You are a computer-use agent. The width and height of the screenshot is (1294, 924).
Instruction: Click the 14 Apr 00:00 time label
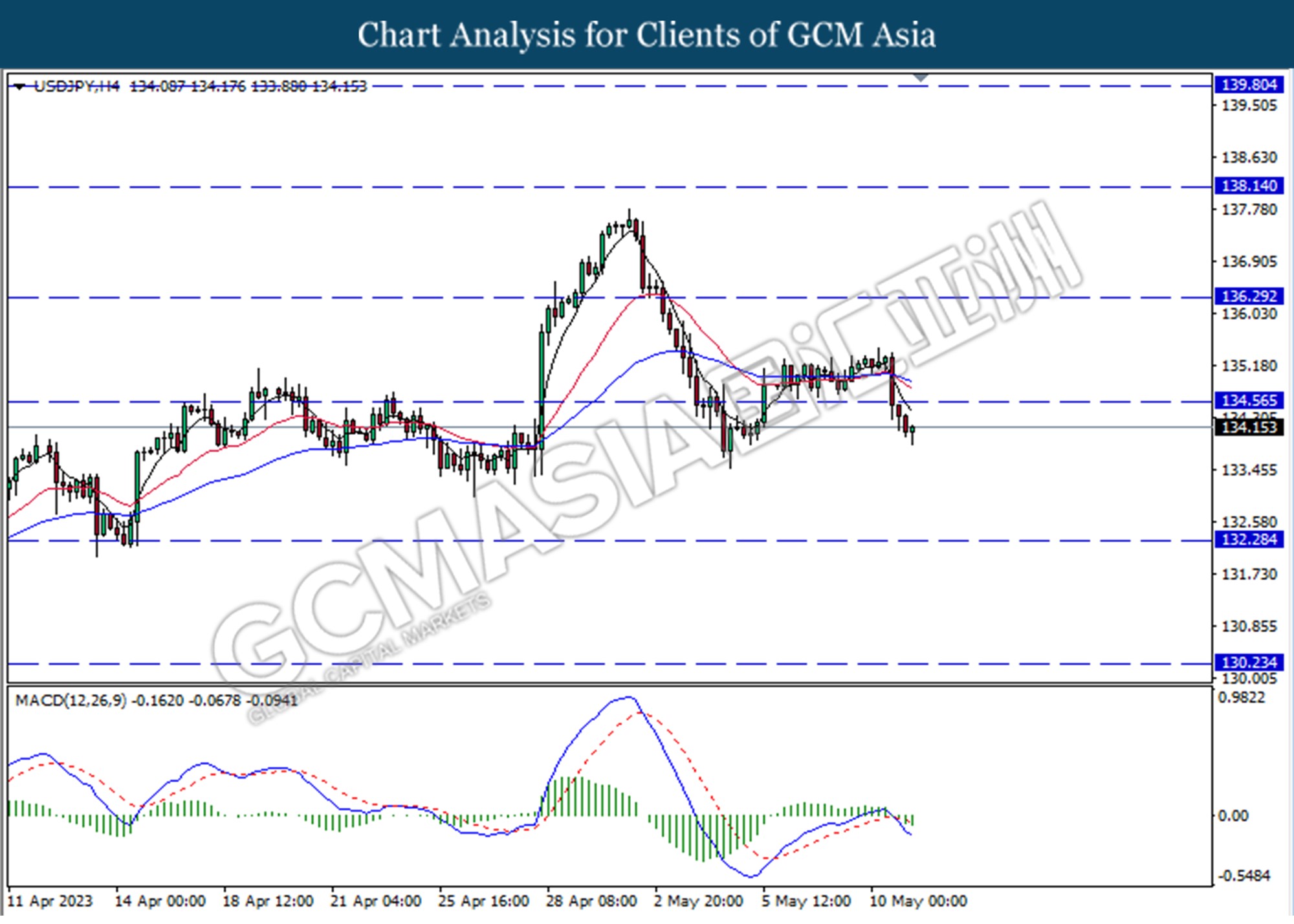160,901
